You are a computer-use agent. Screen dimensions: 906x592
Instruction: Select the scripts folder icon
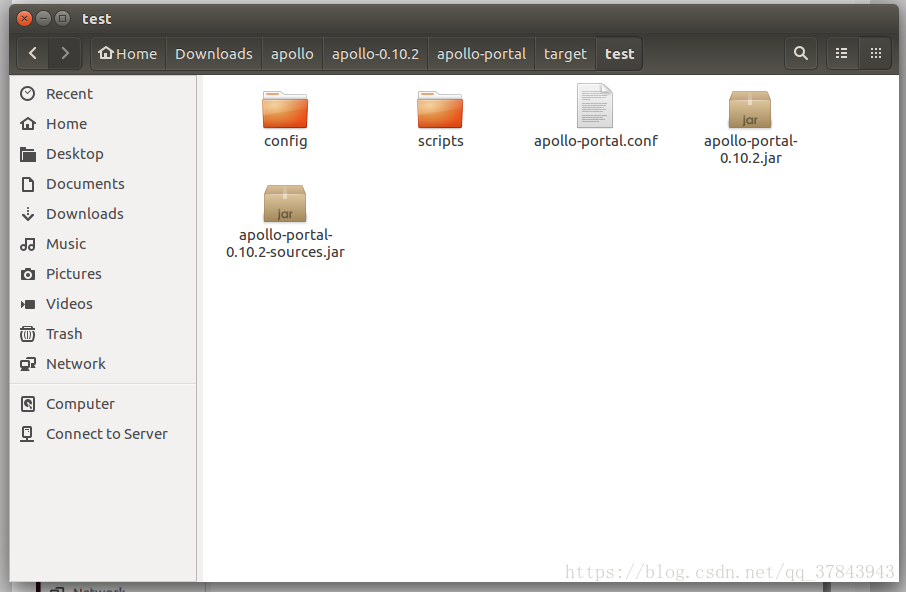440,109
